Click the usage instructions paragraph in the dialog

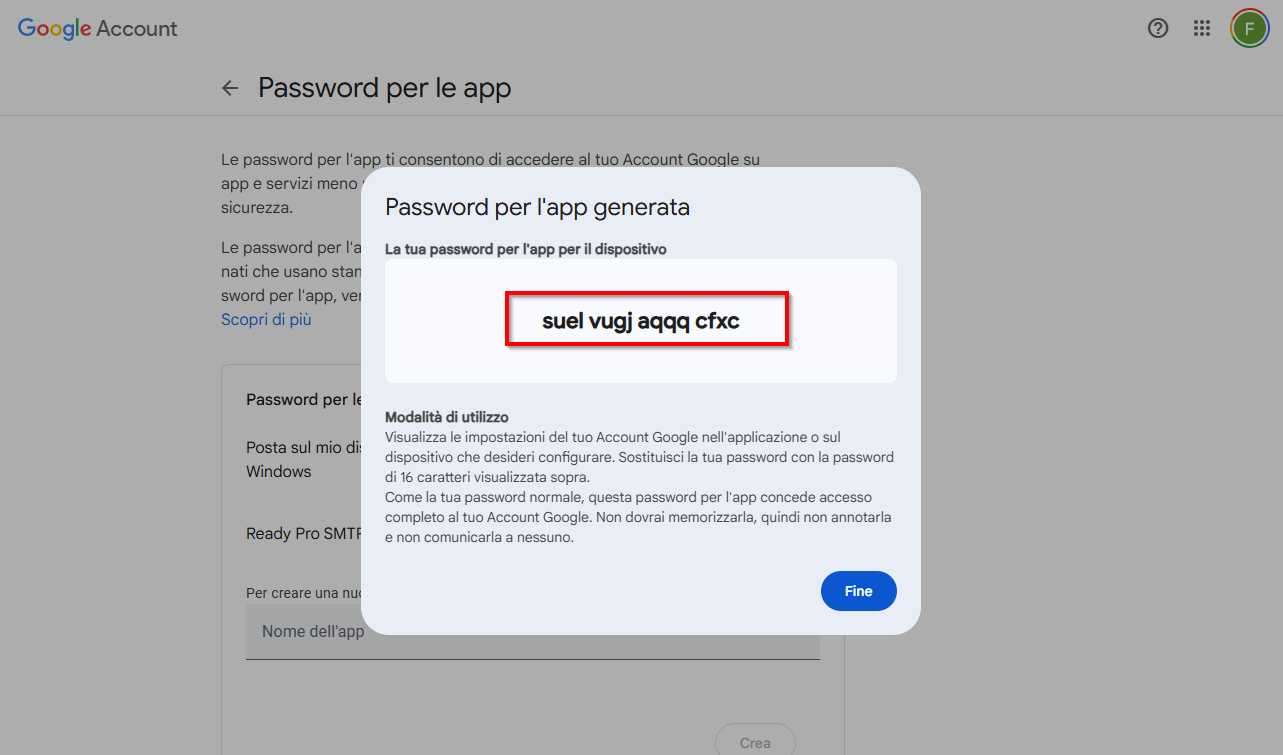point(640,487)
